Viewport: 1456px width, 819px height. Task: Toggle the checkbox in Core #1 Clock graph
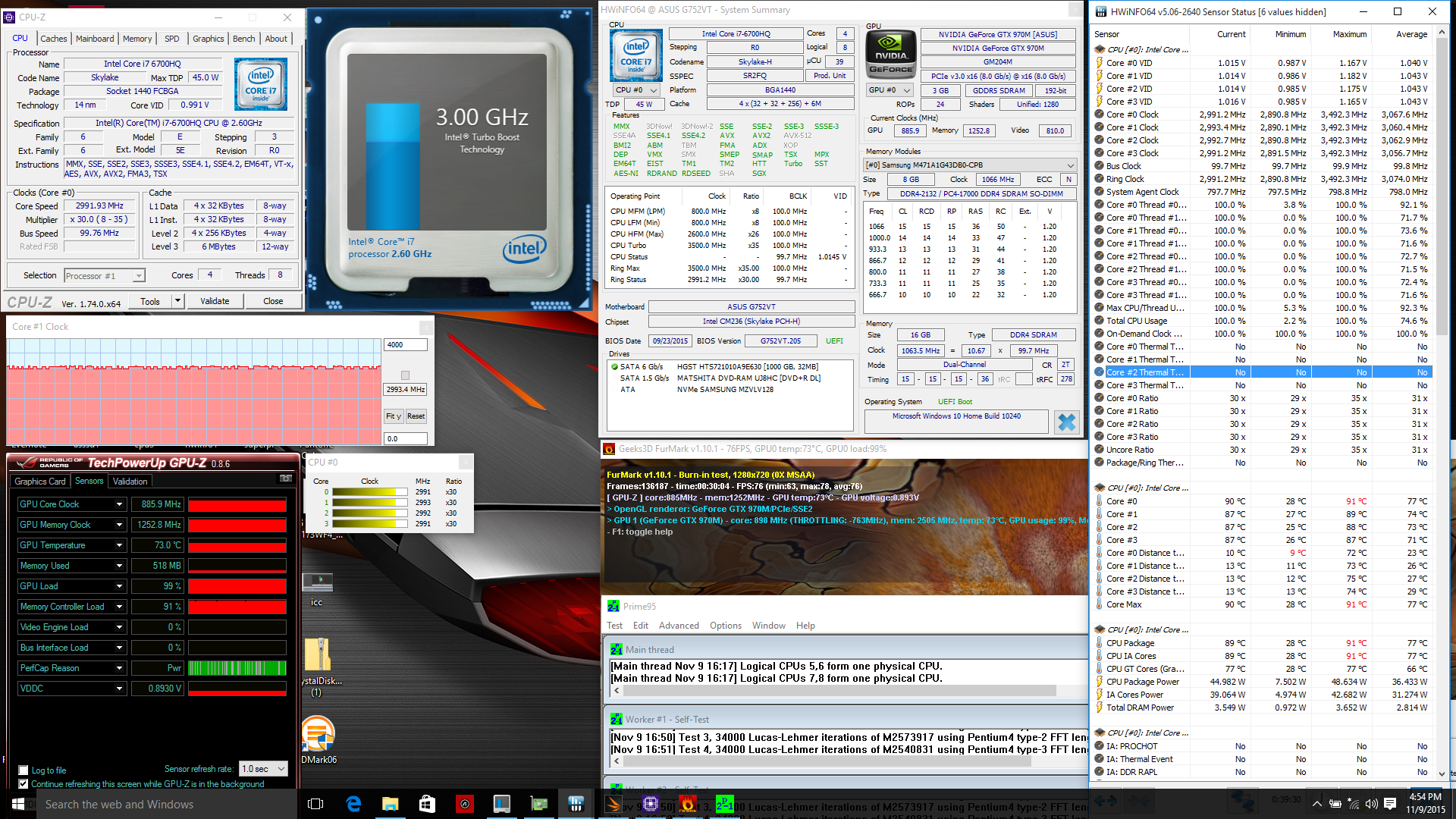coord(405,375)
